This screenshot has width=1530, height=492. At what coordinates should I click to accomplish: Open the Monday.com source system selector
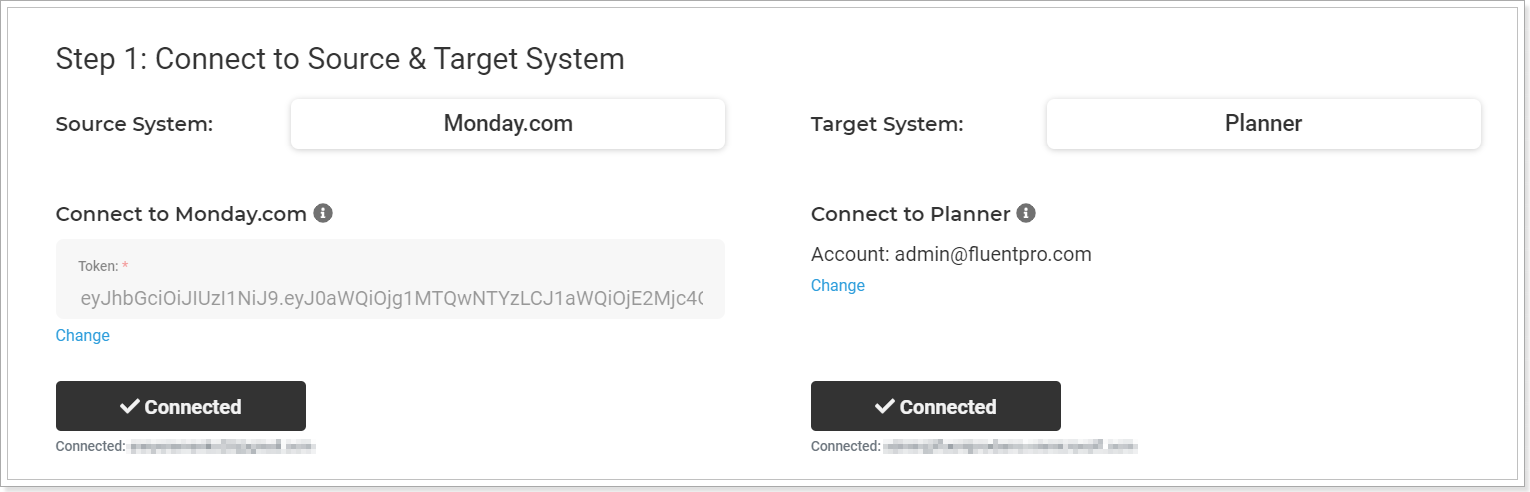coord(508,124)
